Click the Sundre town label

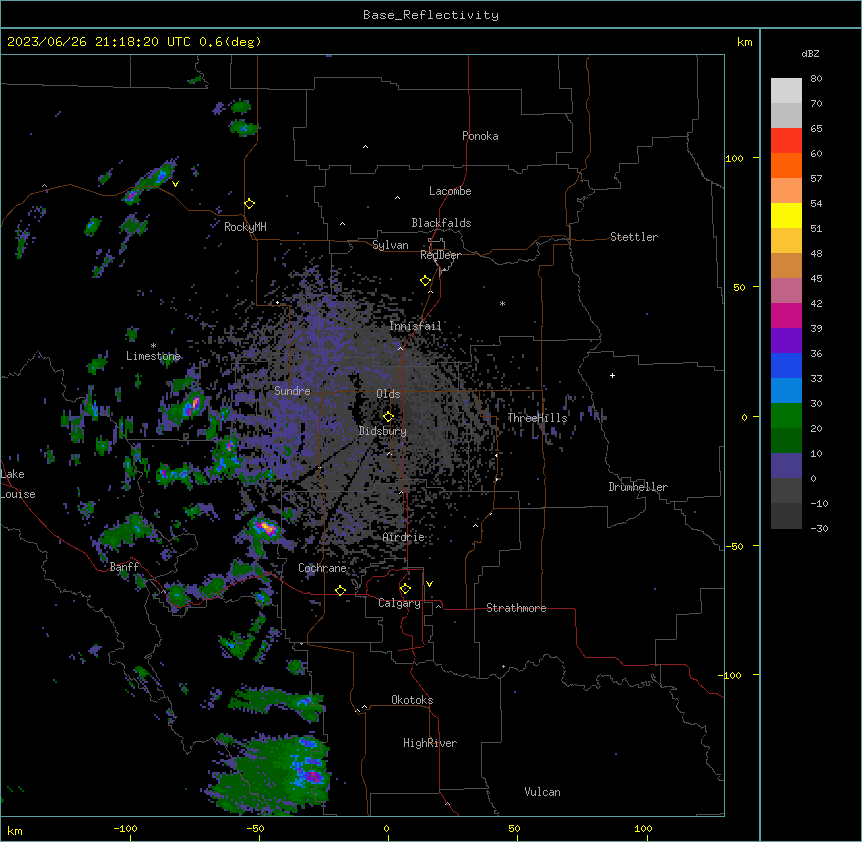point(292,391)
